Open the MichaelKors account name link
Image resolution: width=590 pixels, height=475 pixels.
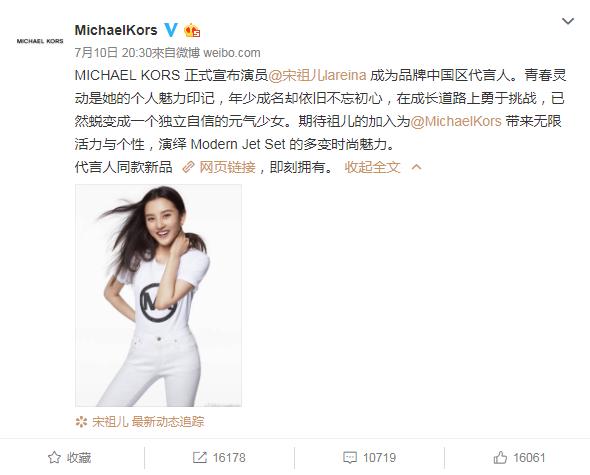pos(116,30)
